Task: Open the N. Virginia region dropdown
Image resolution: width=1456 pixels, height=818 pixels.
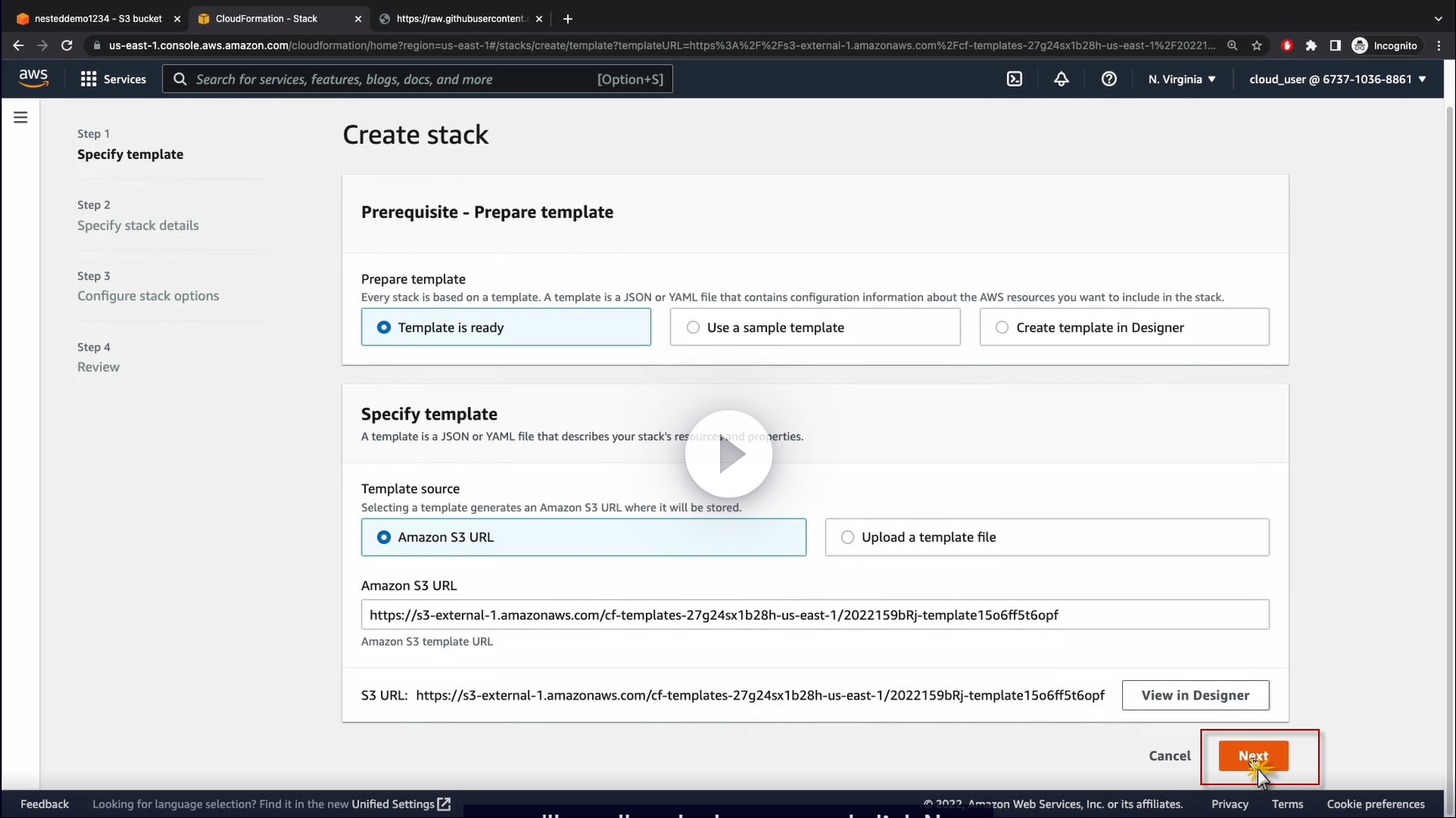Action: point(1182,79)
